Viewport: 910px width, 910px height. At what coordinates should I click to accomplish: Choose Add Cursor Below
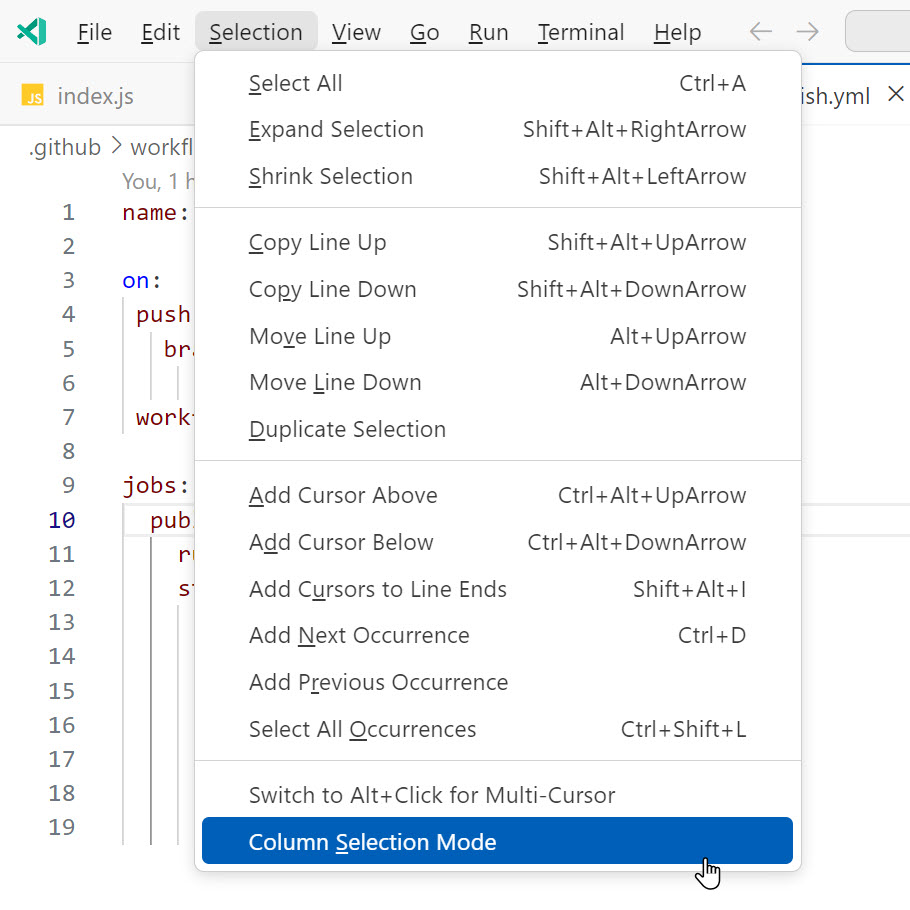(x=497, y=542)
